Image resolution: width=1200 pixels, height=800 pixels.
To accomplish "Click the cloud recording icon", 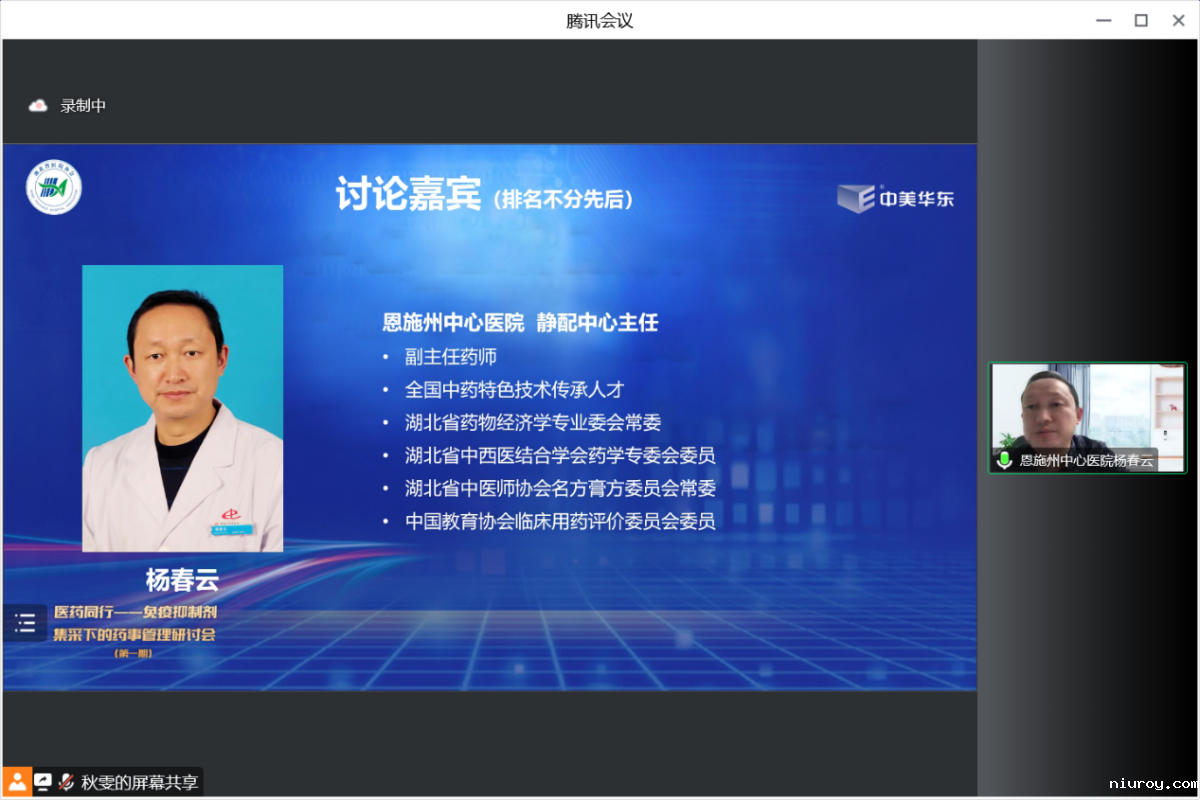I will pos(38,106).
